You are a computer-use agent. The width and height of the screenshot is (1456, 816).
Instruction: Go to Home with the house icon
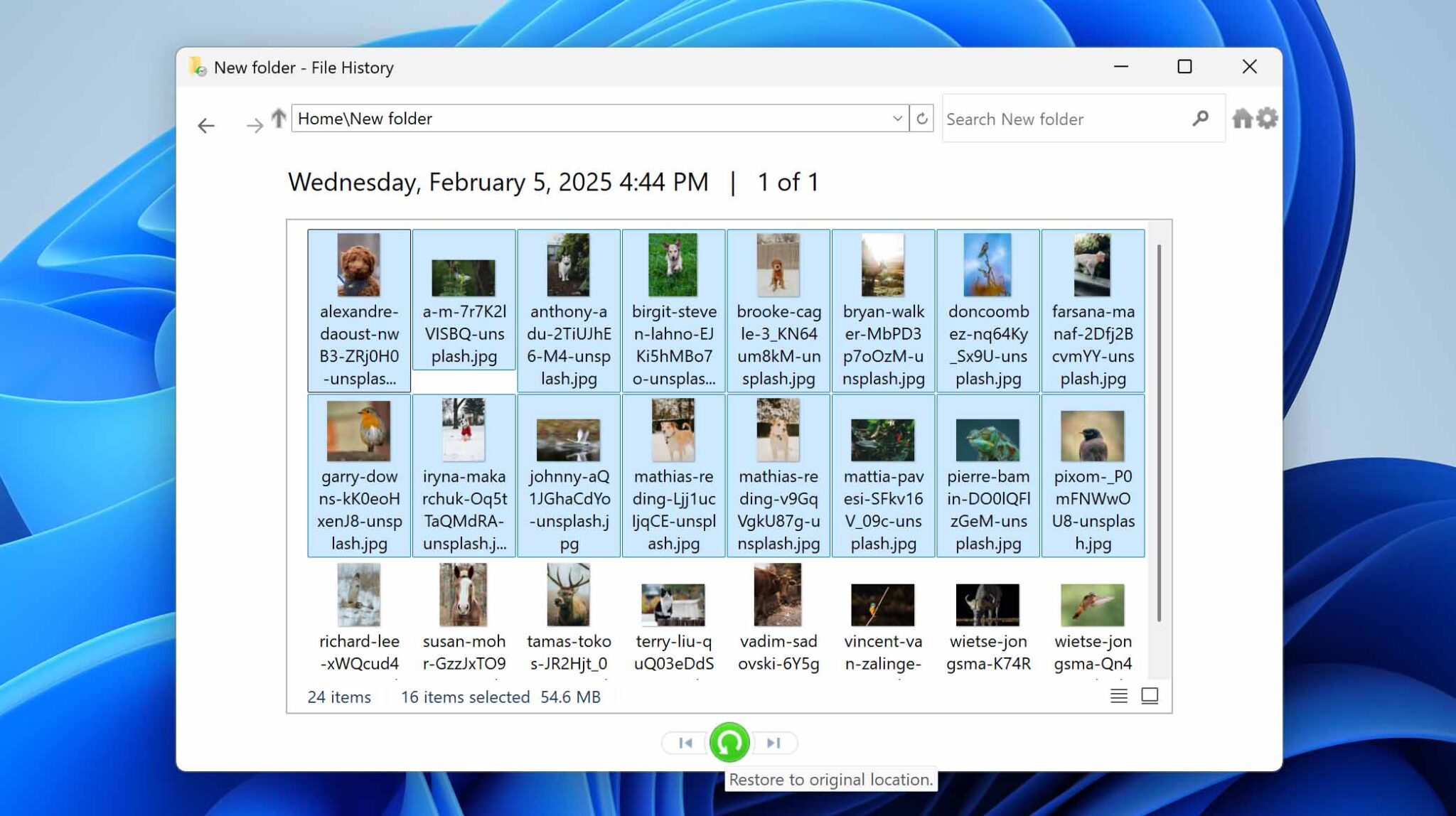point(1243,118)
